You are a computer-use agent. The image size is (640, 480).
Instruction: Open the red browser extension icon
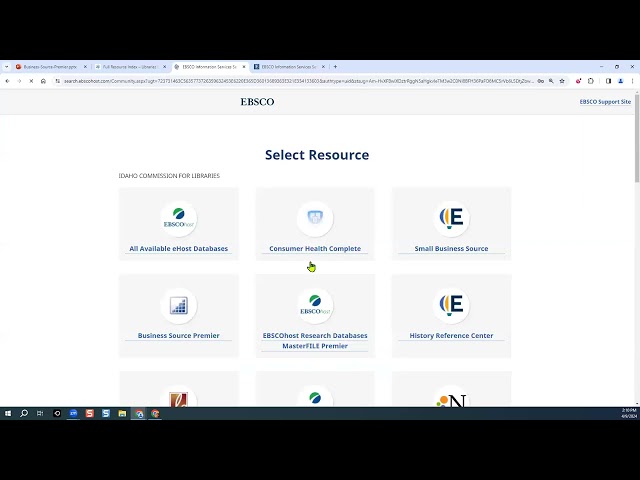(x=578, y=81)
